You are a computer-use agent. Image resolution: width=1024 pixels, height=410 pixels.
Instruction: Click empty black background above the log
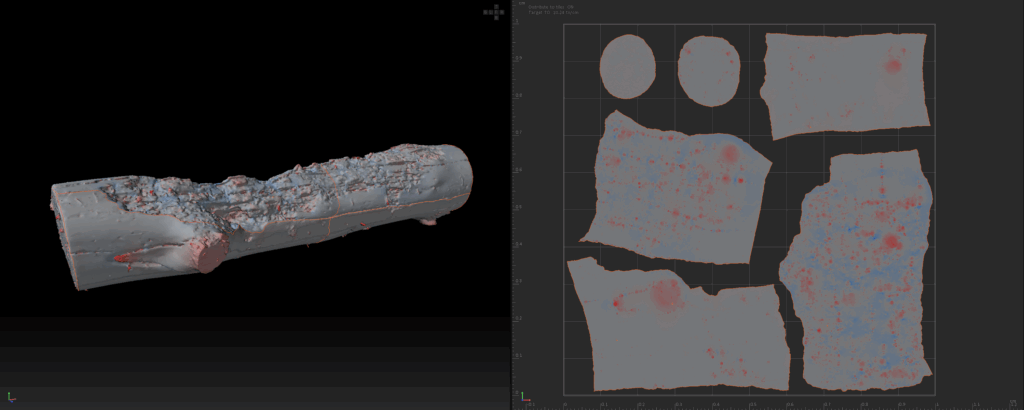click(250, 70)
